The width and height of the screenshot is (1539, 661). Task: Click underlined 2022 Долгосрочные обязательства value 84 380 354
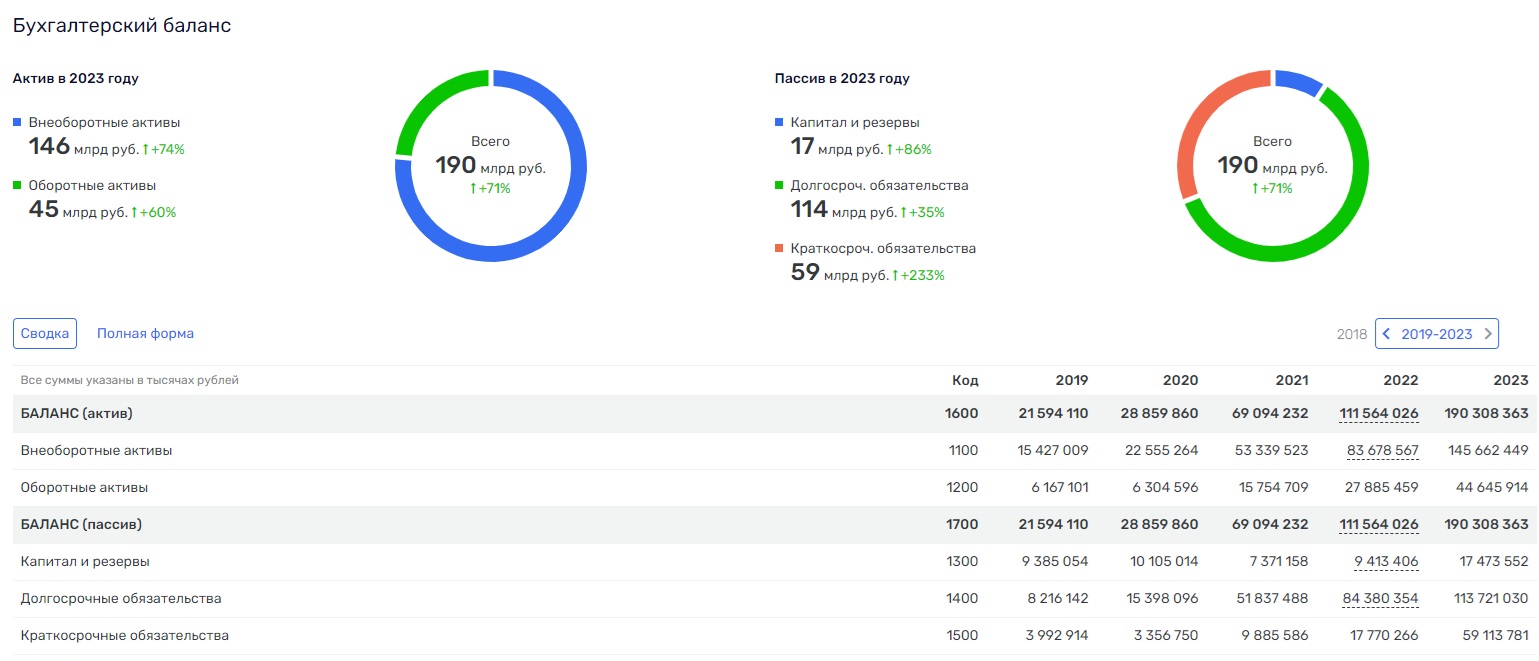[1380, 598]
